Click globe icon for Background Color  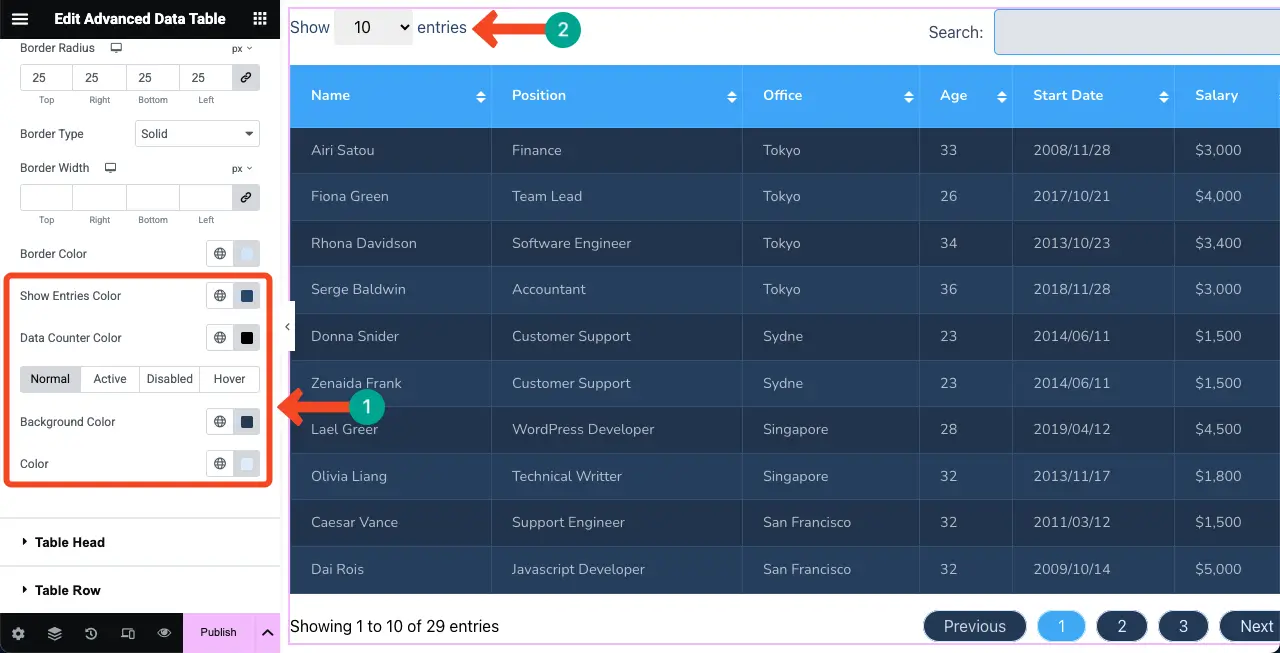click(x=220, y=422)
